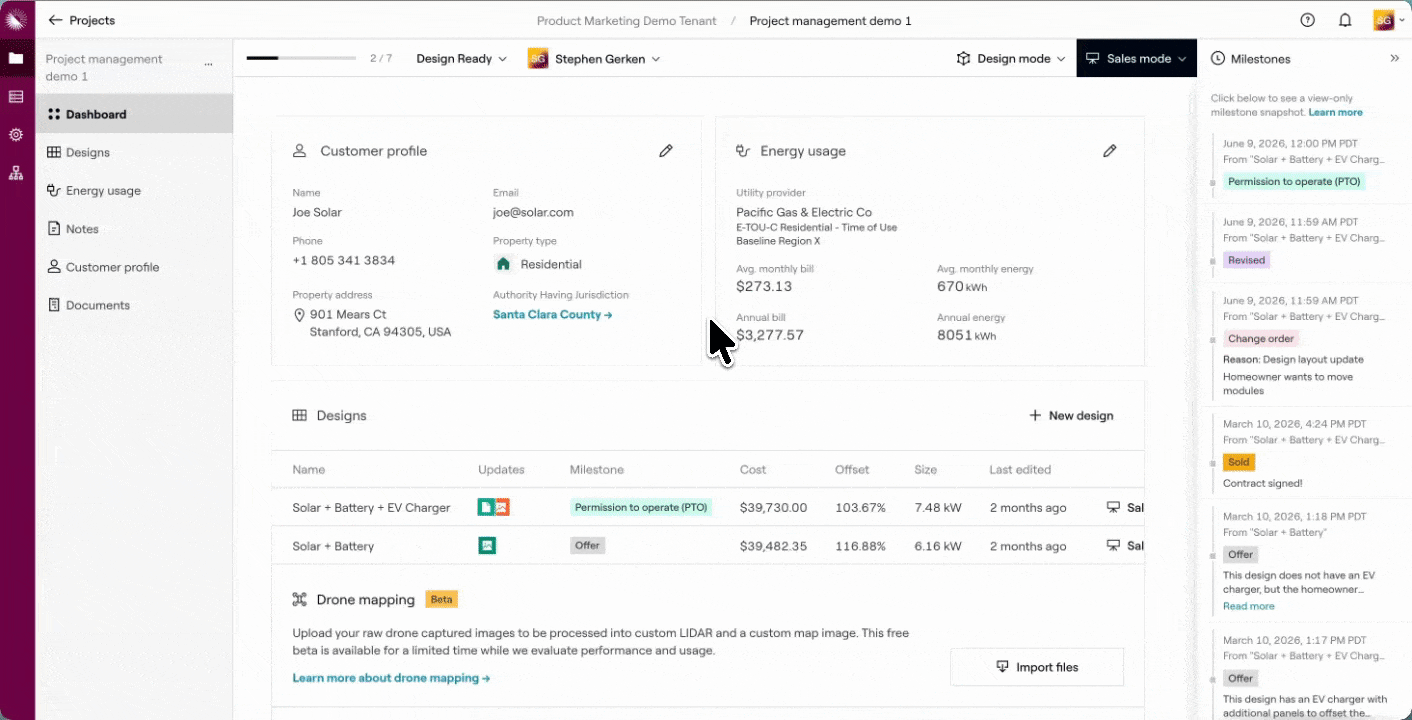Open Notes in the sidebar
The image size is (1412, 720).
point(134,229)
